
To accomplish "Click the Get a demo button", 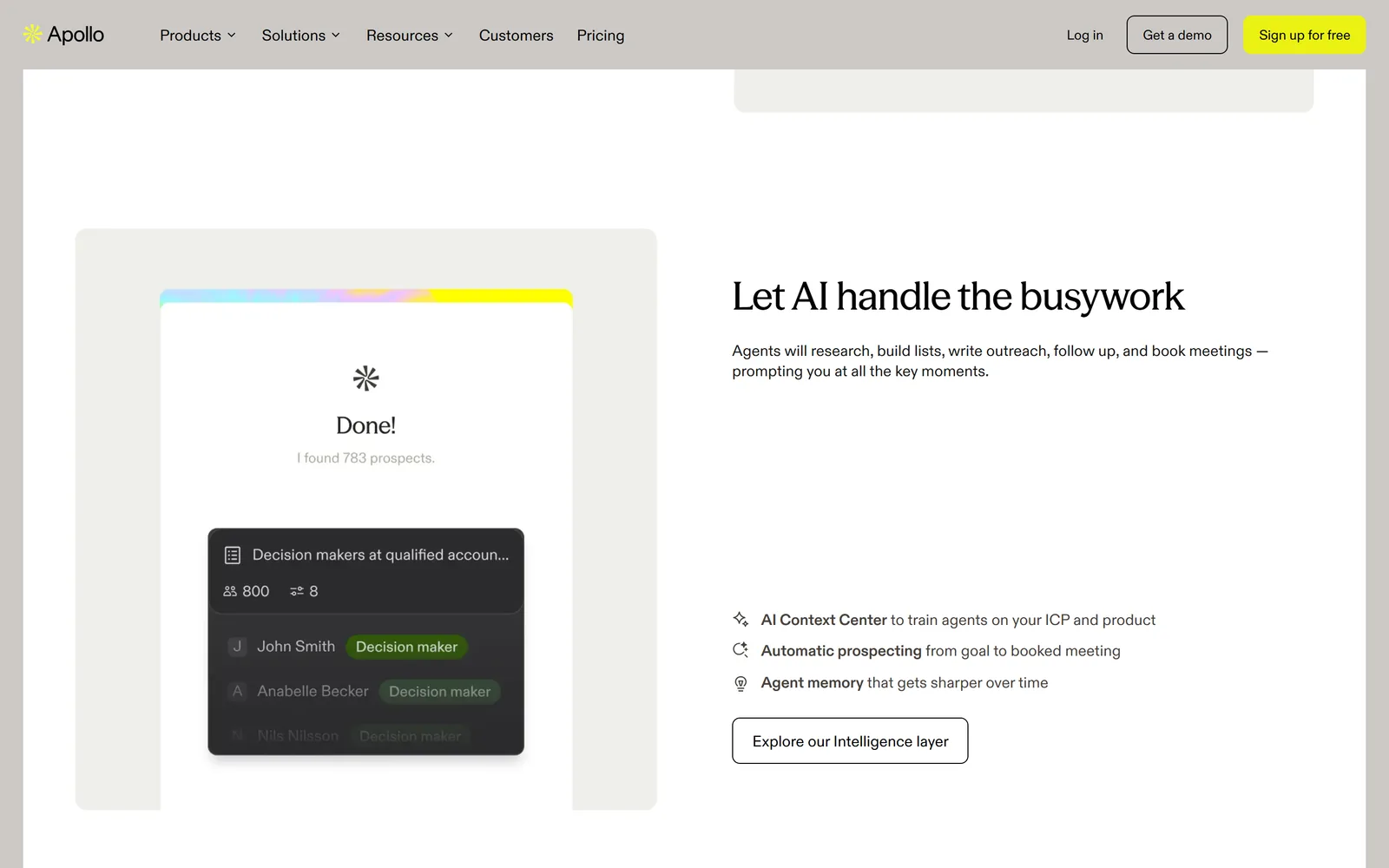I will pos(1177,35).
